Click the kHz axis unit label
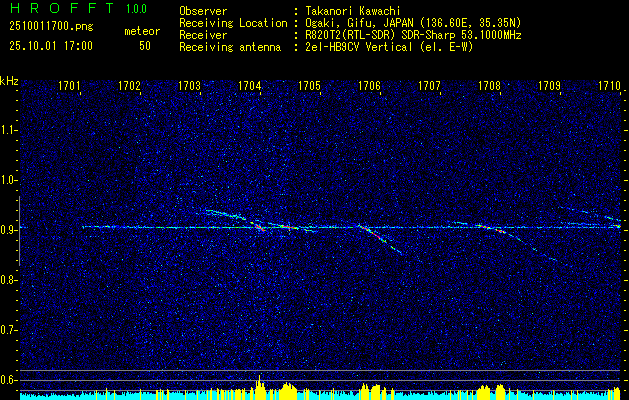 (x=10, y=81)
